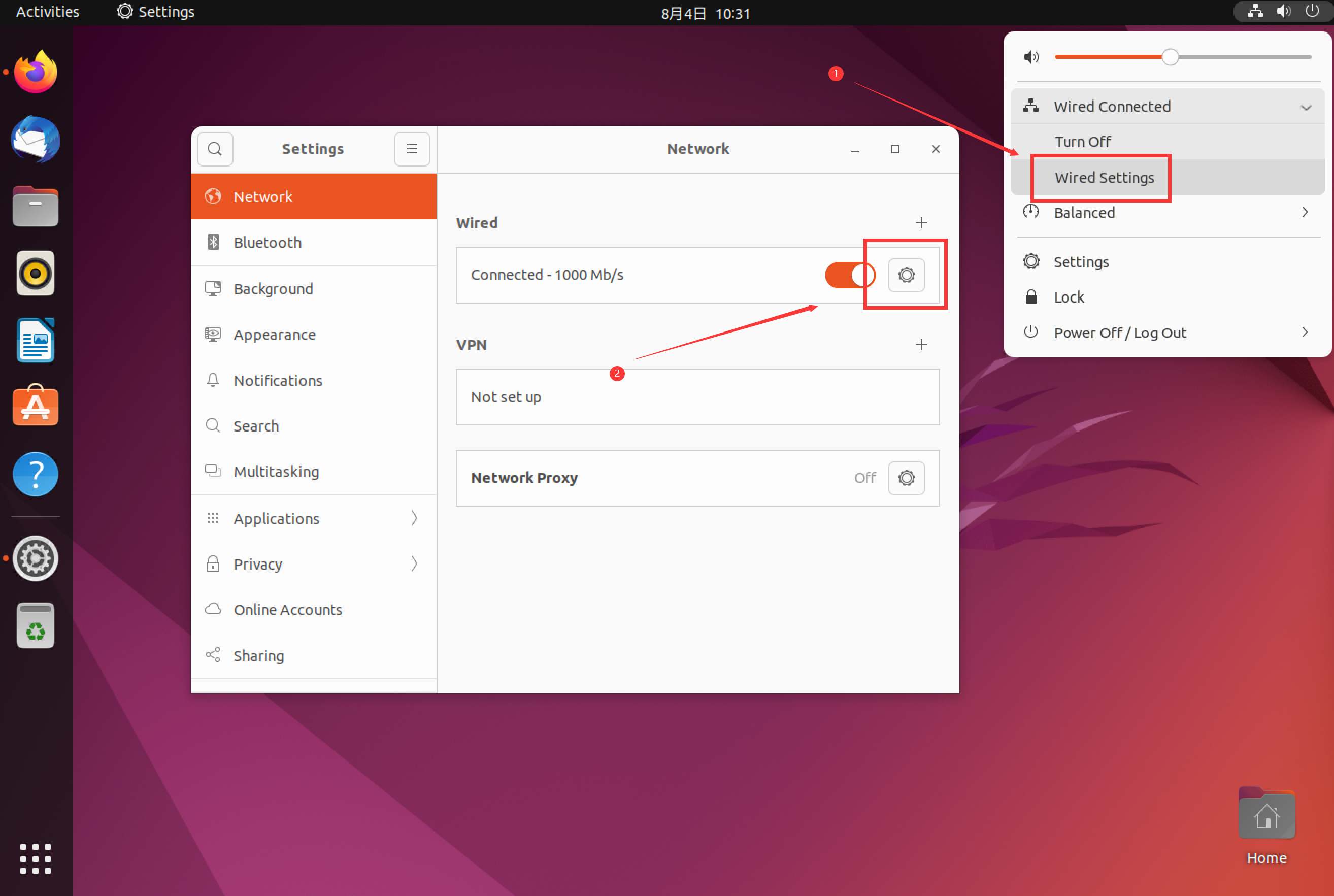
Task: Add a new VPN connection
Action: [x=920, y=345]
